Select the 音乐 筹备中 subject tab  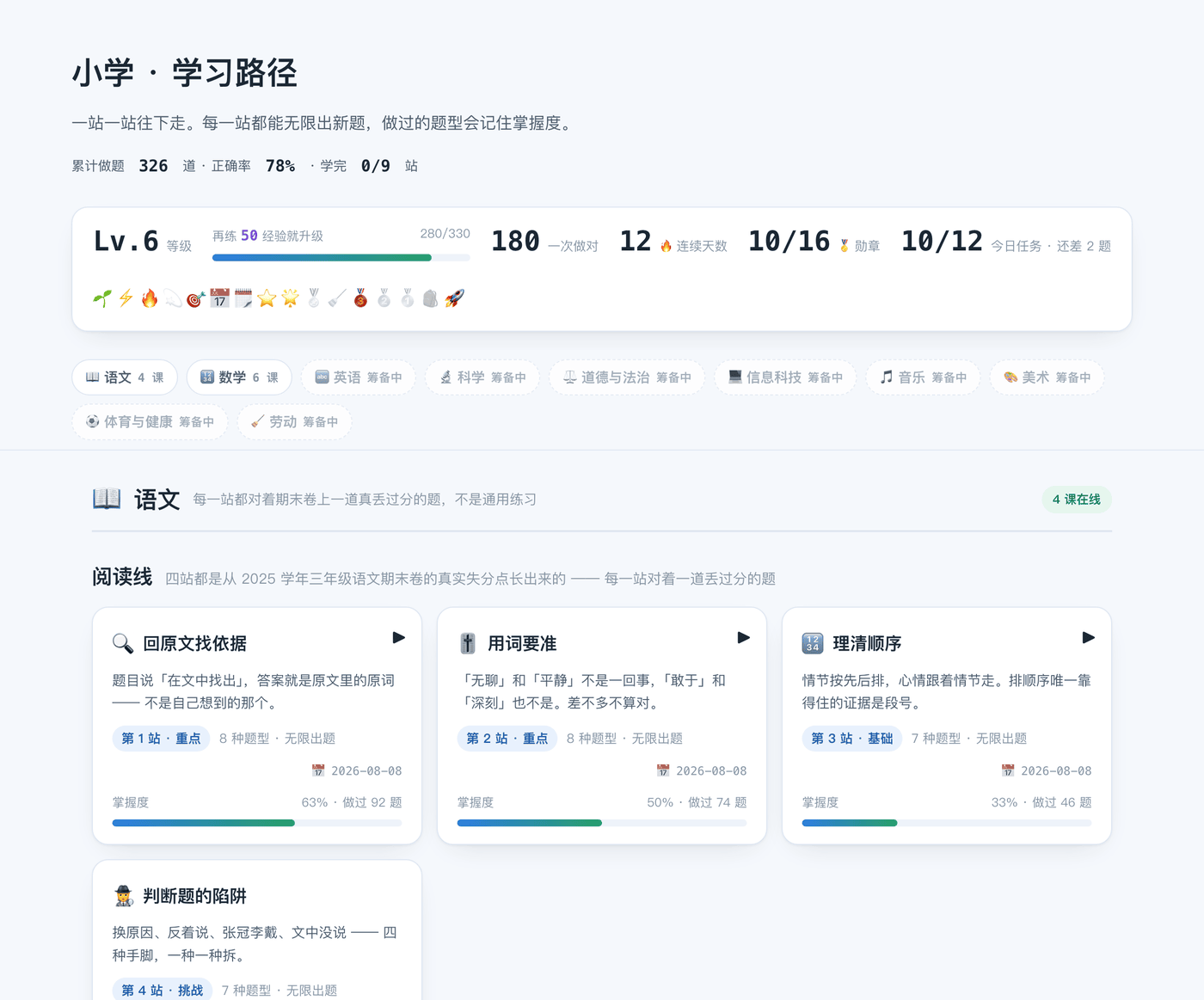pyautogui.click(x=923, y=377)
